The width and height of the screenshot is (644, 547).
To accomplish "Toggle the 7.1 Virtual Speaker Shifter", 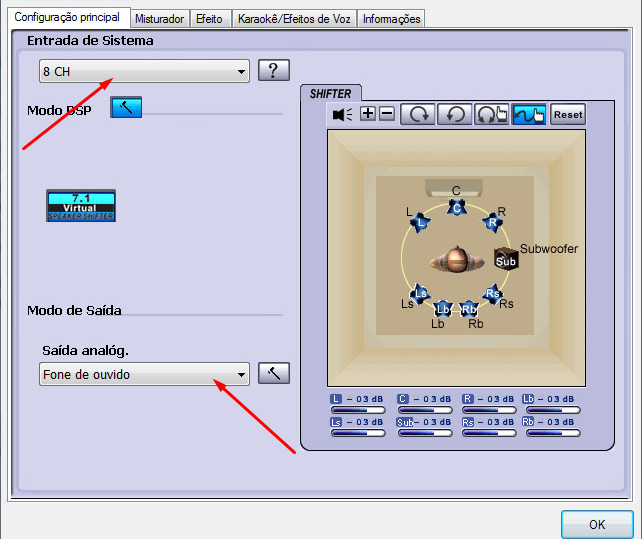I will click(x=81, y=205).
